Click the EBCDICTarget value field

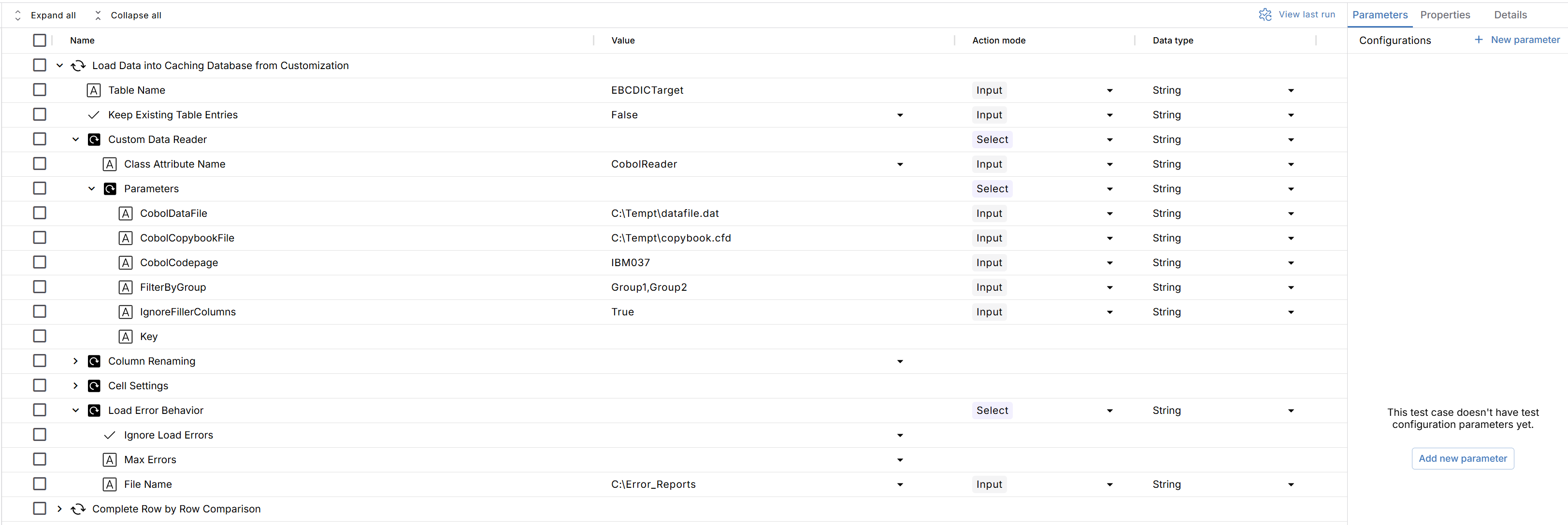click(x=647, y=90)
